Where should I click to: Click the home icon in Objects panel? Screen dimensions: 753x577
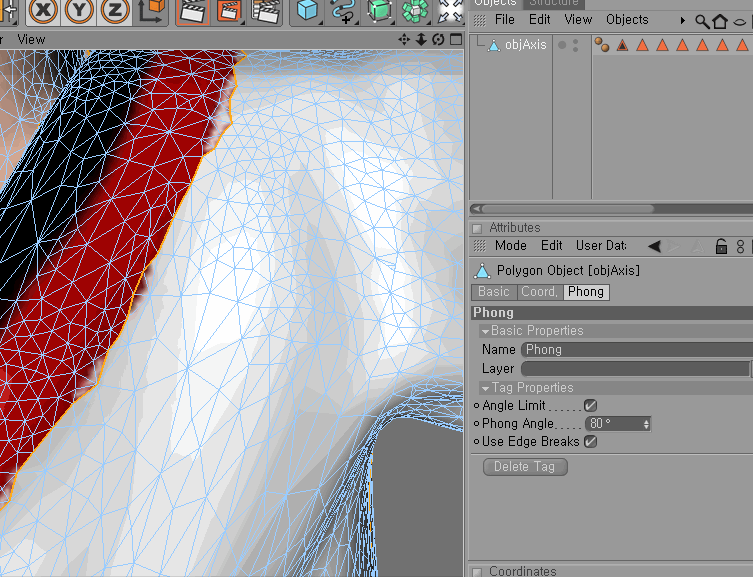coord(720,20)
